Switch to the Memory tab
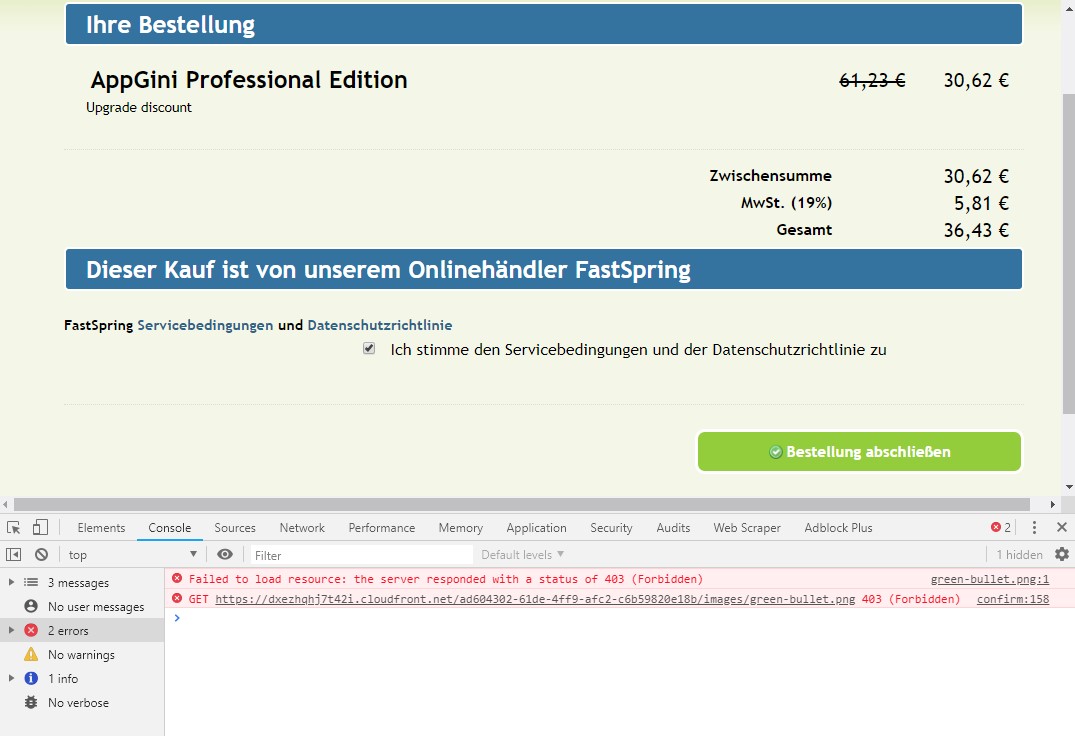The width and height of the screenshot is (1075, 736). click(x=460, y=528)
